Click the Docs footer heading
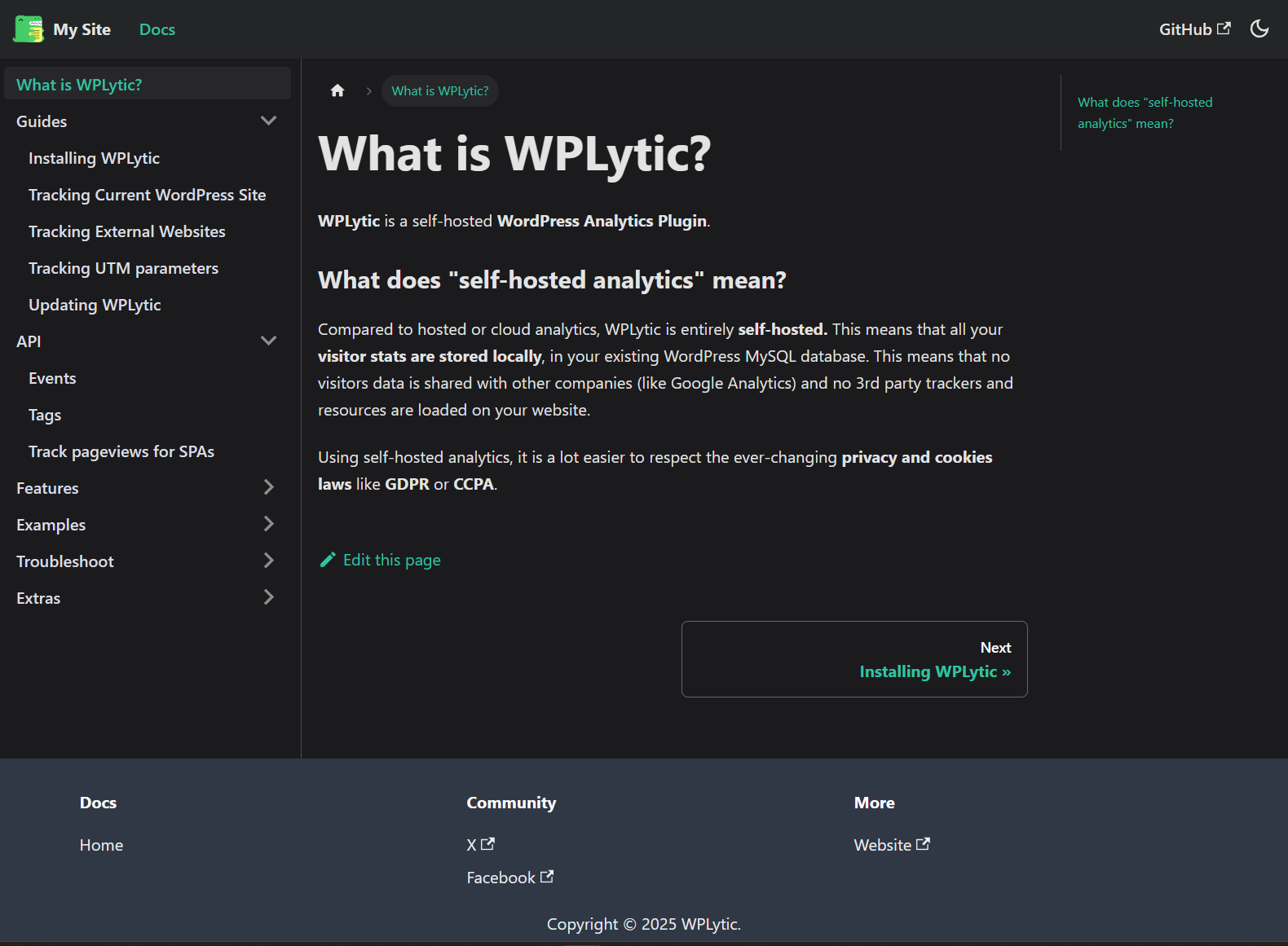This screenshot has height=946, width=1288. tap(98, 803)
